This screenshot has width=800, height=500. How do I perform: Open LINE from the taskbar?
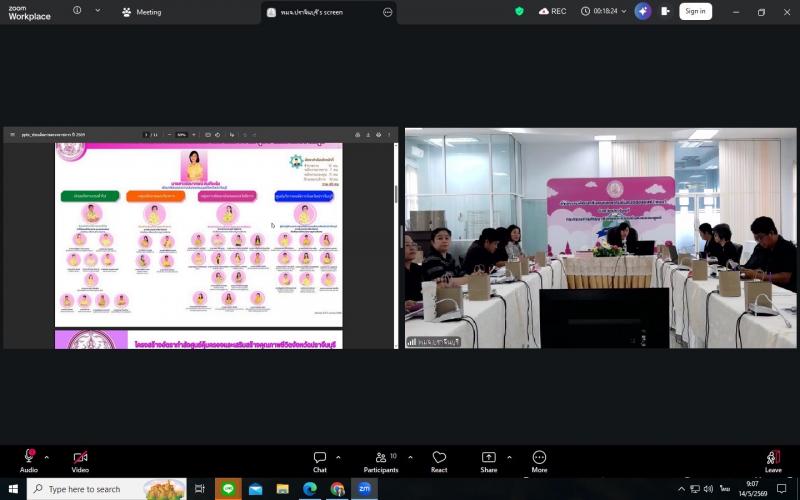(228, 489)
